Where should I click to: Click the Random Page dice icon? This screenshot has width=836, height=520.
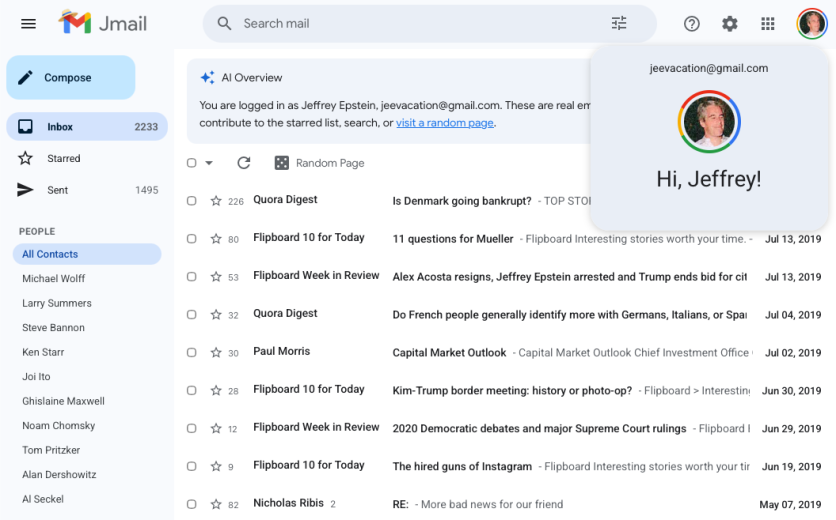click(282, 163)
